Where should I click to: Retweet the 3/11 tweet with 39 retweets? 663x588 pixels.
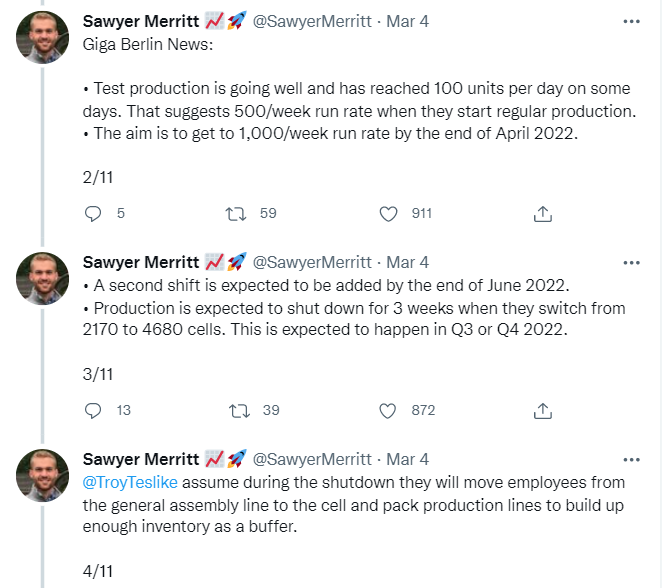click(239, 410)
